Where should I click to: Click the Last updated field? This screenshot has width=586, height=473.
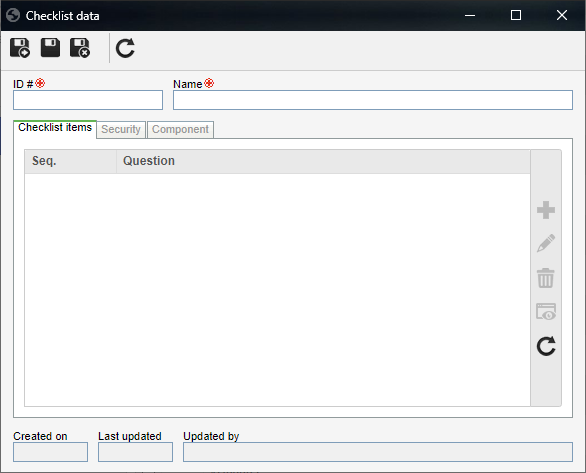pyautogui.click(x=135, y=452)
